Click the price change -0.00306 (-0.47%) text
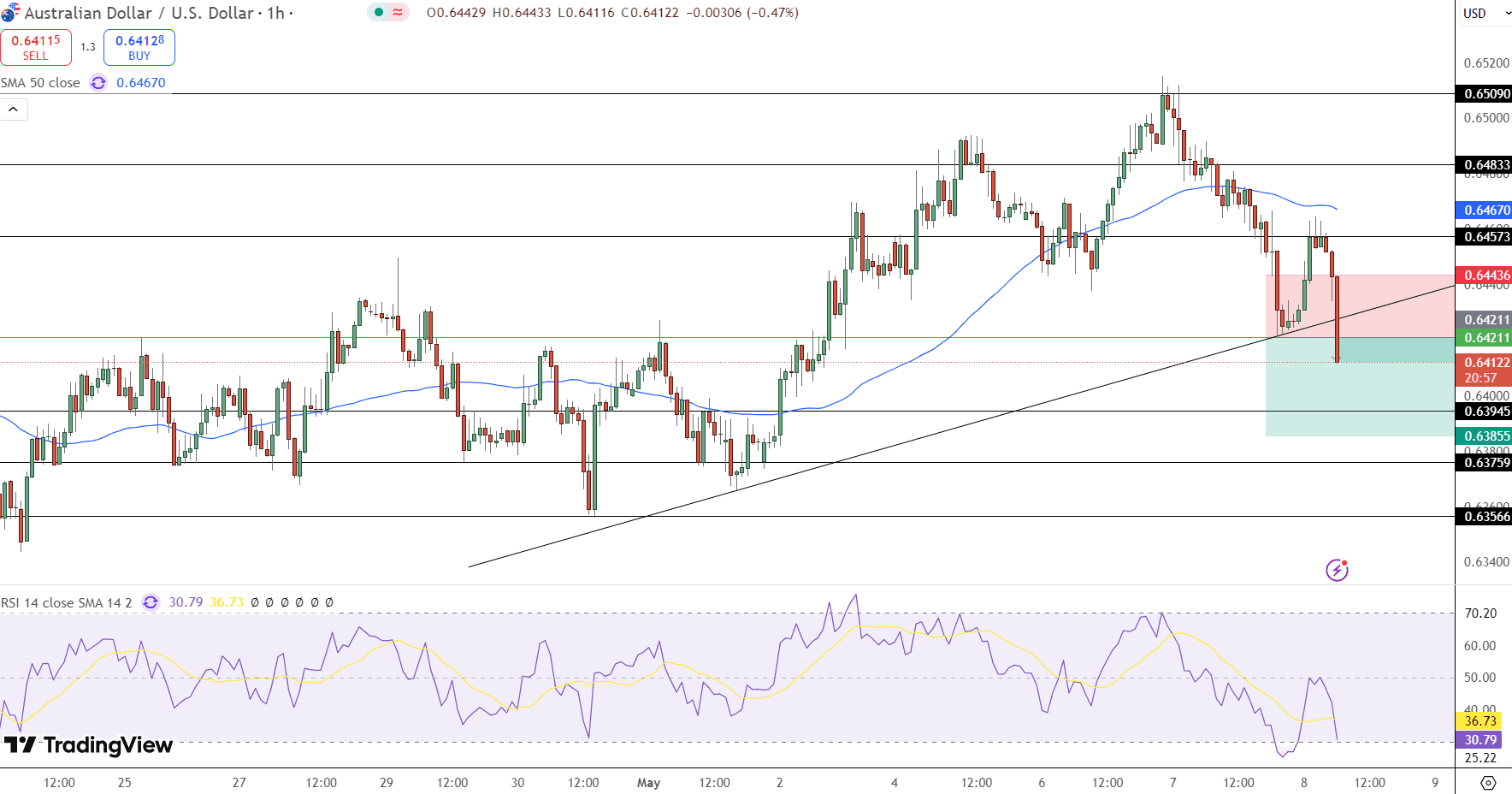The image size is (1512, 794). pos(742,13)
